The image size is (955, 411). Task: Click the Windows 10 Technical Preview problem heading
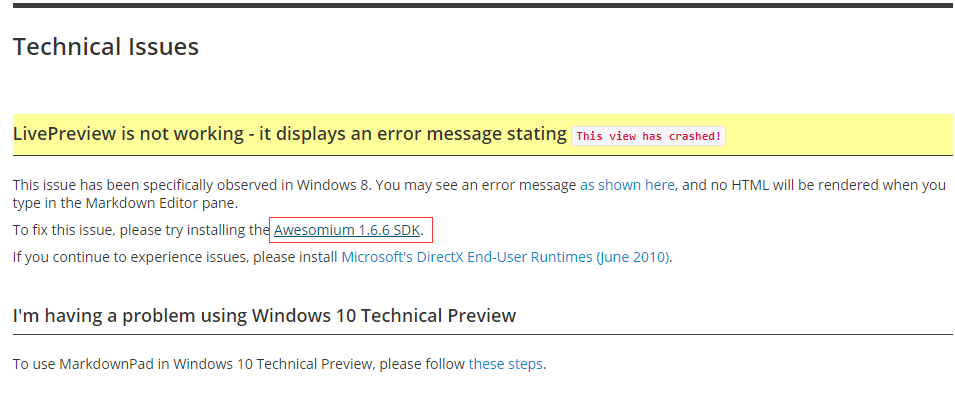pos(264,315)
